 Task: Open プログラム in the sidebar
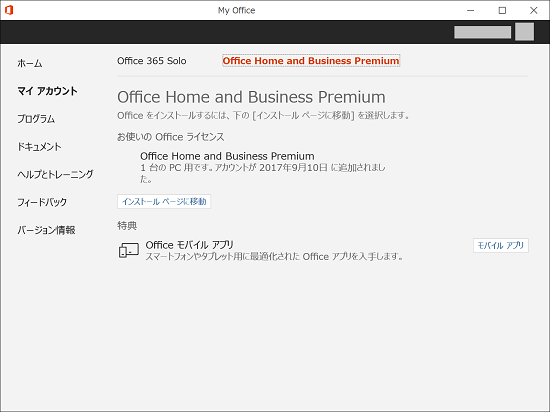[36, 119]
